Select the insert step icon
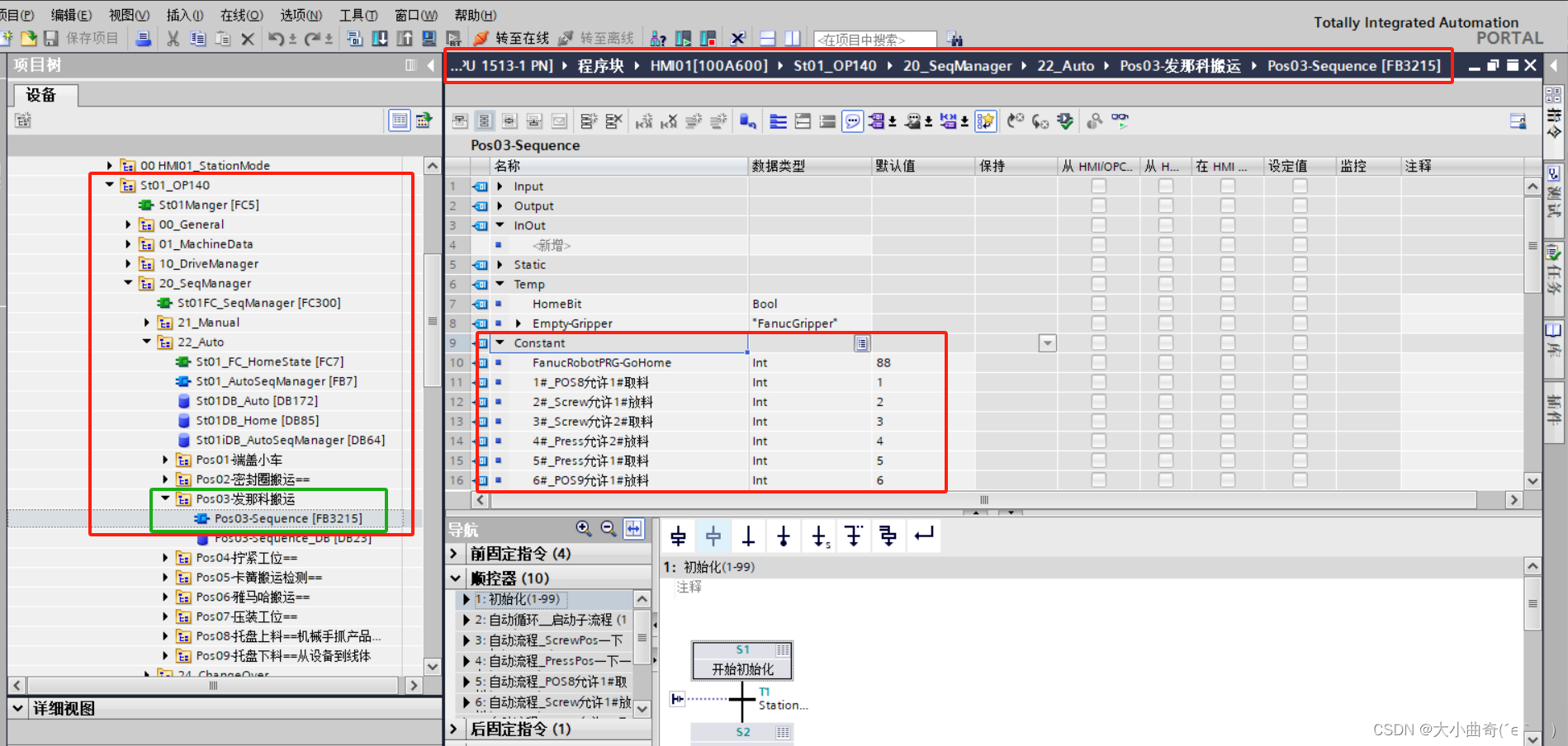The height and width of the screenshot is (746, 1568). tap(713, 537)
